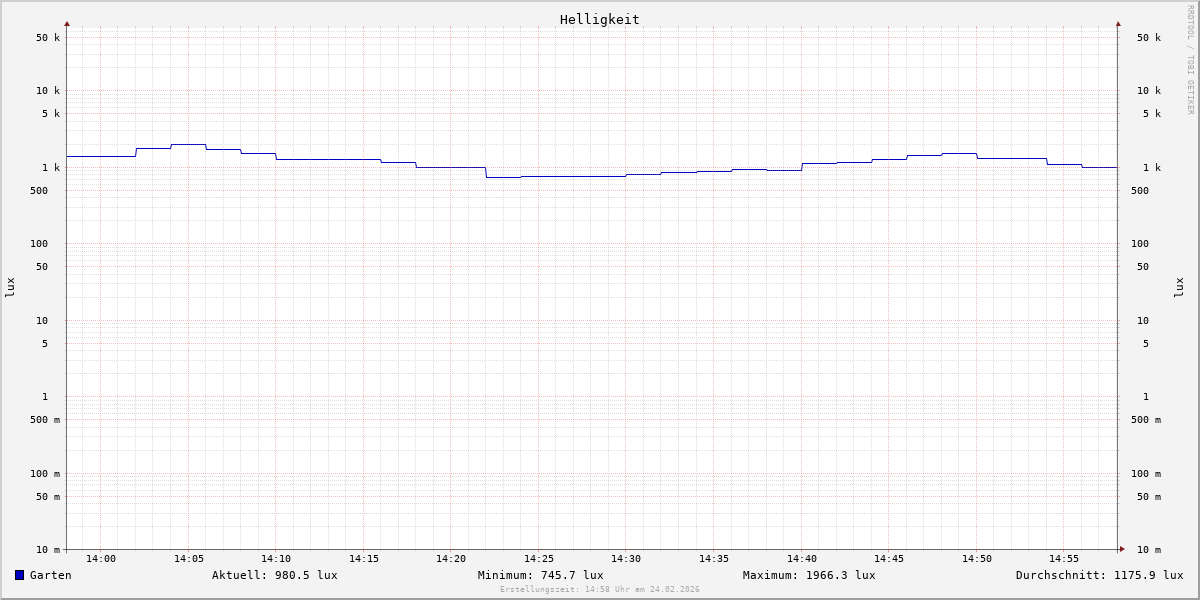Select the Maximum 1966.3 lux reading
Viewport: 1200px width, 600px height.
(808, 575)
